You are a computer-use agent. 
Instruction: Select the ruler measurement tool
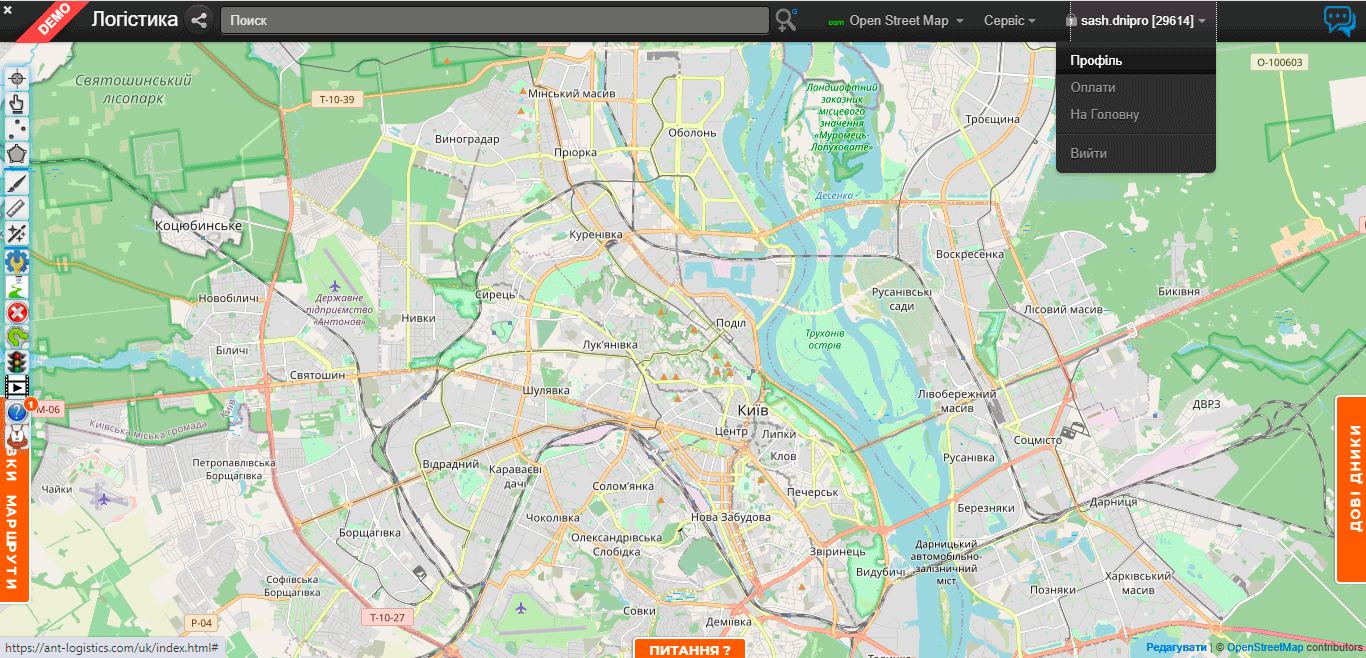pos(17,207)
